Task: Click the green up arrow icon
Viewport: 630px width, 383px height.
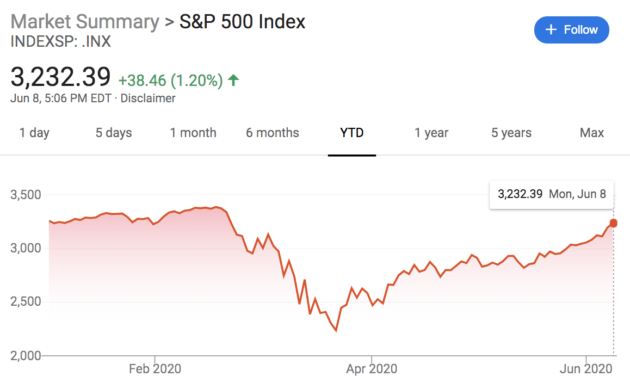Action: pos(233,80)
